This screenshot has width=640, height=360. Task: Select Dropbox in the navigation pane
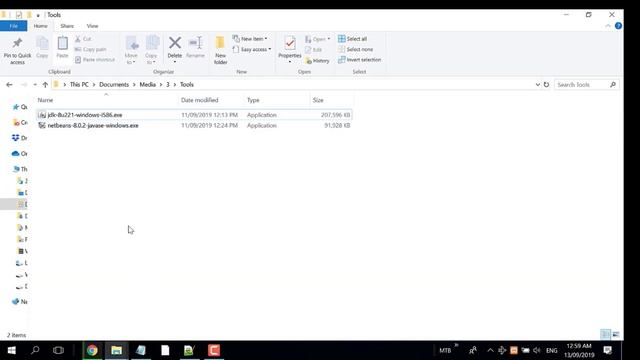click(20, 138)
